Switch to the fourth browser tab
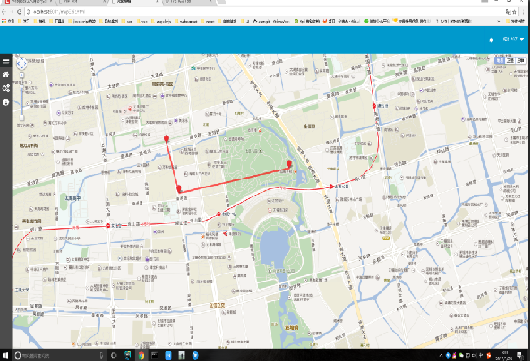Viewport: 530px width, 361px height. coord(189,2)
